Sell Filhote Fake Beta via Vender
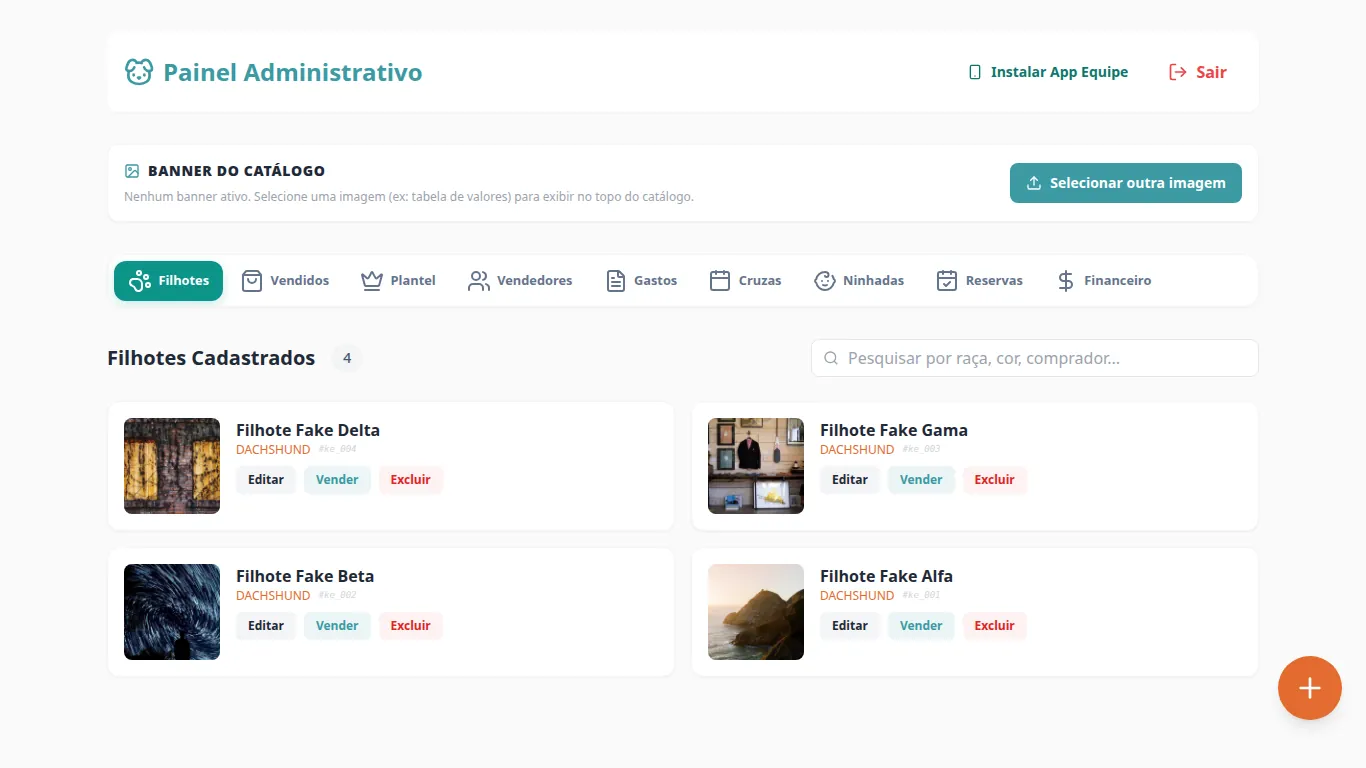This screenshot has height=768, width=1366. pos(337,626)
